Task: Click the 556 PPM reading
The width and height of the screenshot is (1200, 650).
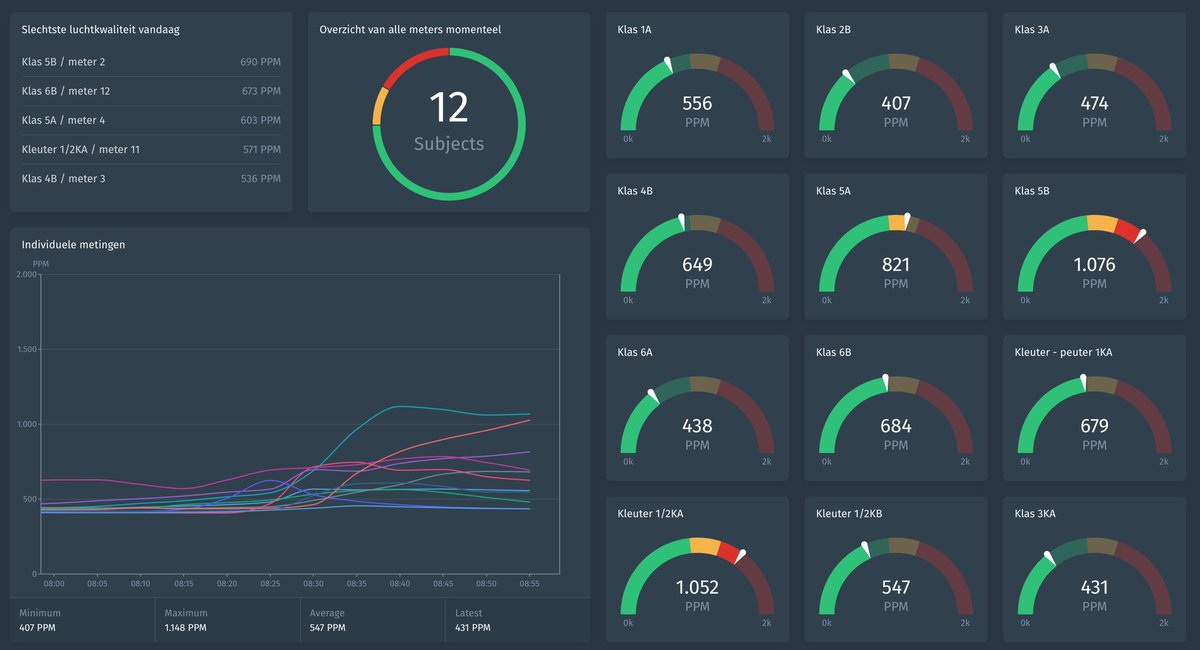Action: click(x=697, y=111)
